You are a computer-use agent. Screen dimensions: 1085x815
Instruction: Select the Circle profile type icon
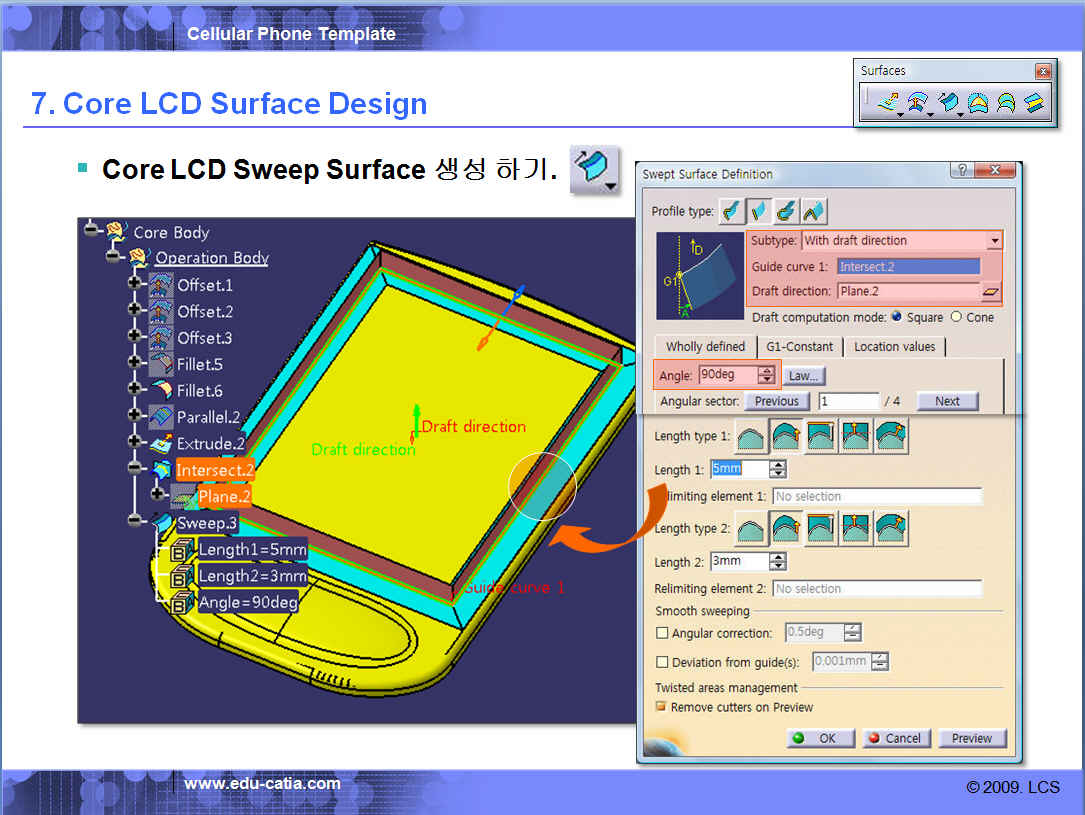pyautogui.click(x=787, y=211)
